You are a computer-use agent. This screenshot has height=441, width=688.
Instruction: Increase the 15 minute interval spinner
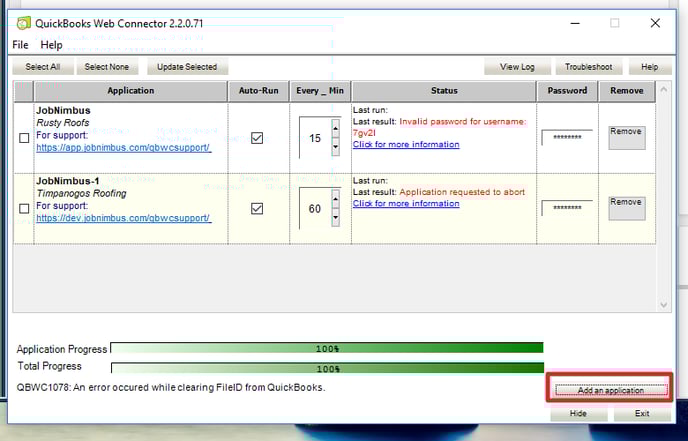[336, 129]
